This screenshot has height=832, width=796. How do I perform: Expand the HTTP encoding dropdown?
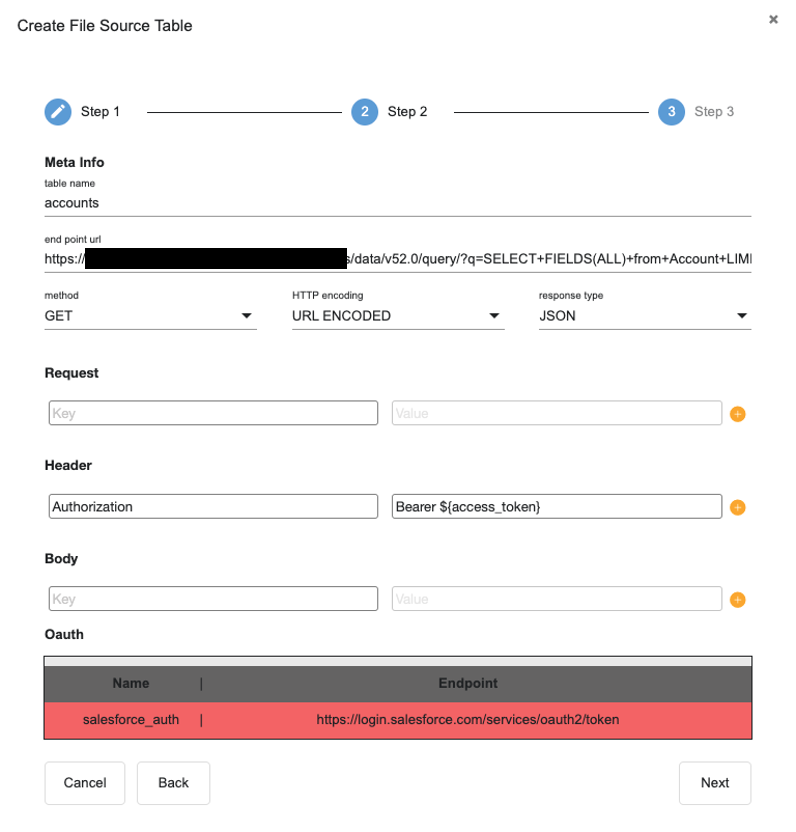tap(396, 316)
